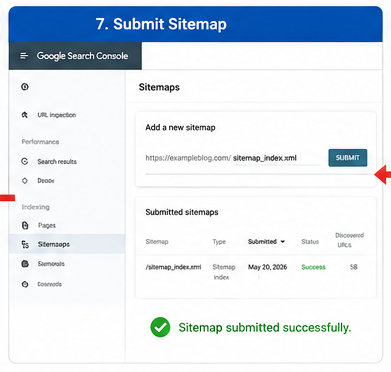Click the Add a new sitemap heading

coord(180,127)
